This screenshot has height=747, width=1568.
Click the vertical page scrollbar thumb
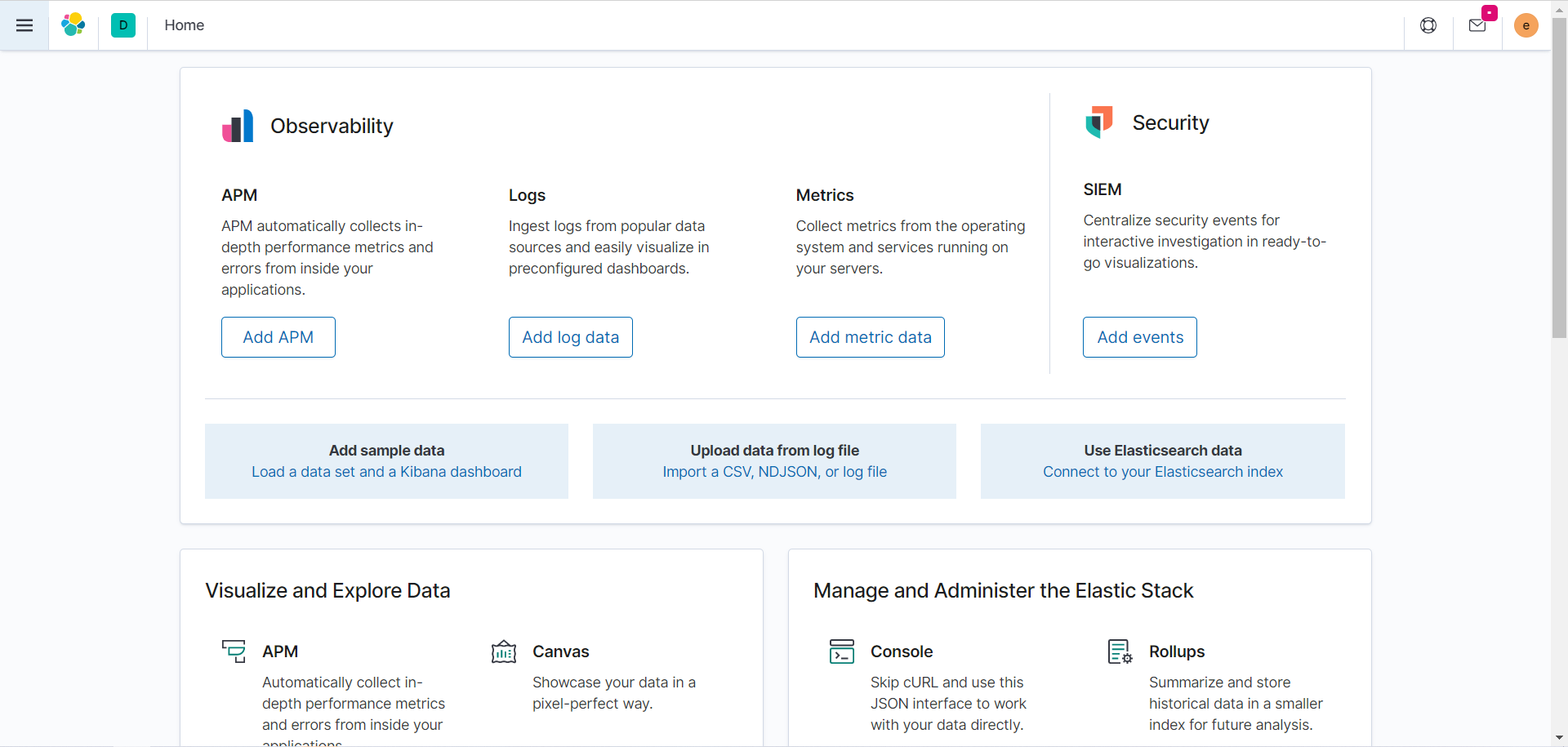click(1560, 178)
